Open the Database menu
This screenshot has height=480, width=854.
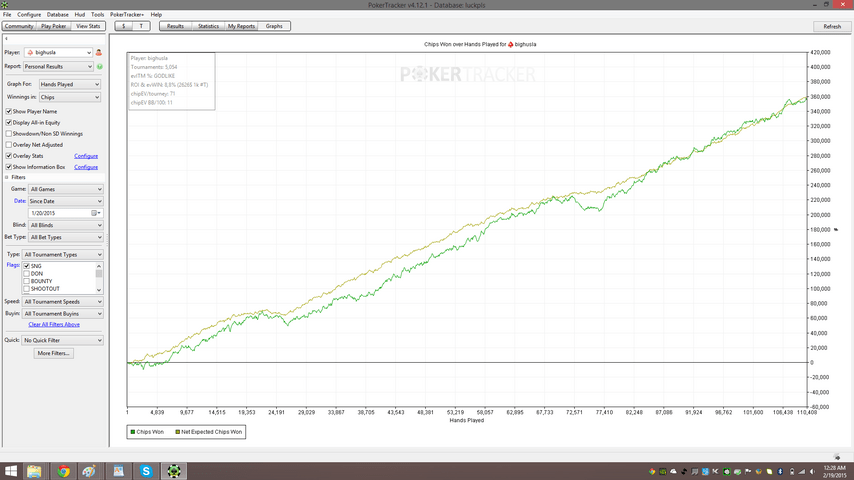57,15
